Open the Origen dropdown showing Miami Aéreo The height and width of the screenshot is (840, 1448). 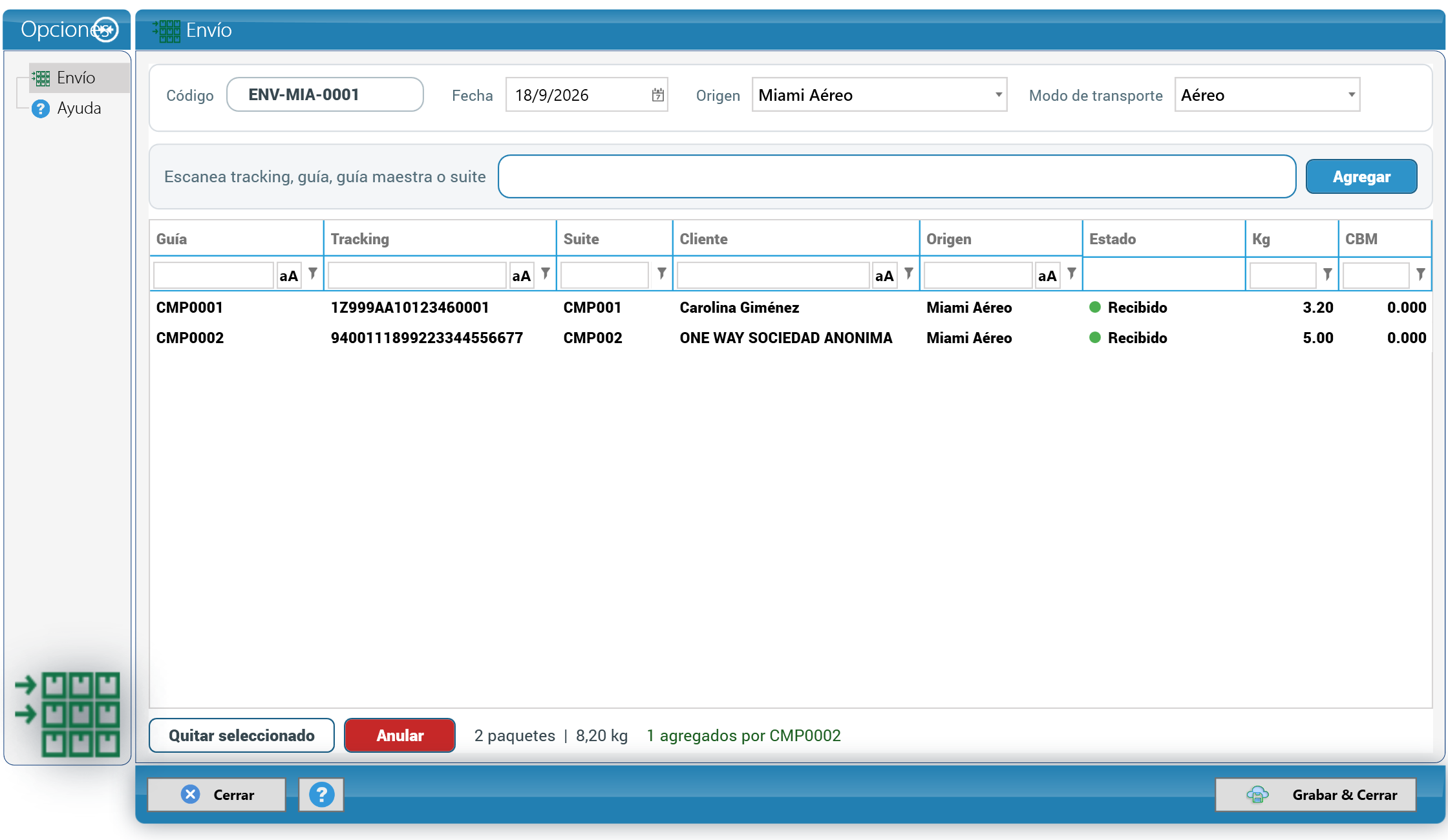[x=879, y=95]
